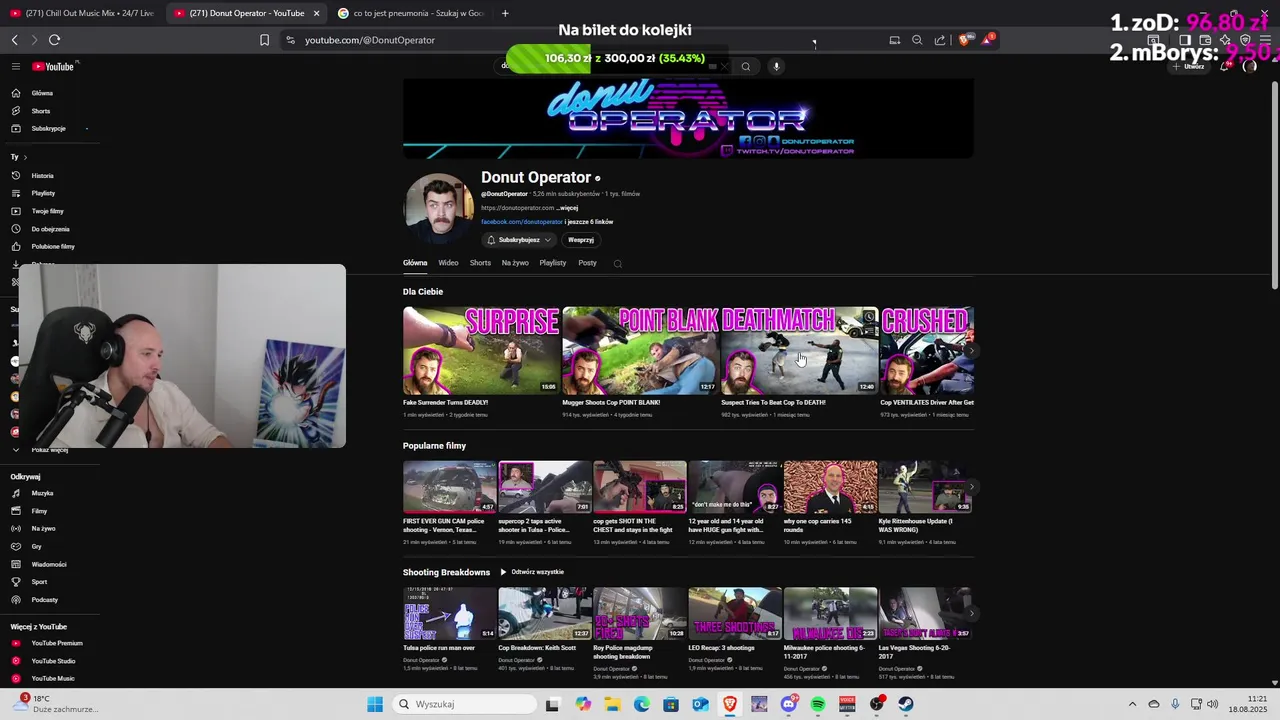
Task: Go to Główna in YouTube sidebar
Action: [42, 93]
